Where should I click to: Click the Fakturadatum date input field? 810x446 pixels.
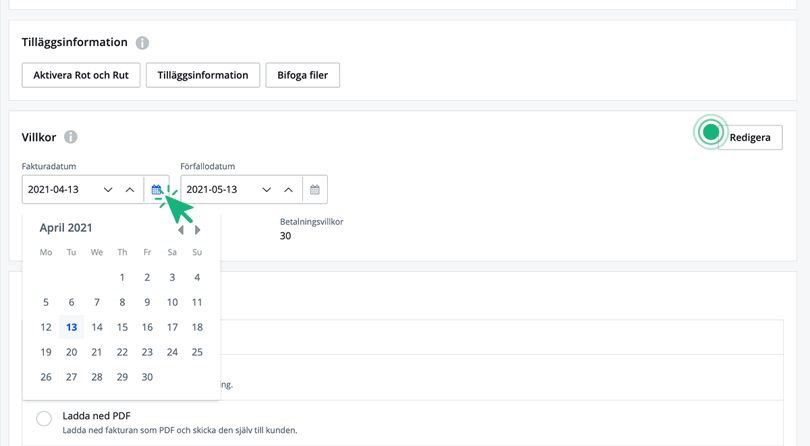pos(60,190)
